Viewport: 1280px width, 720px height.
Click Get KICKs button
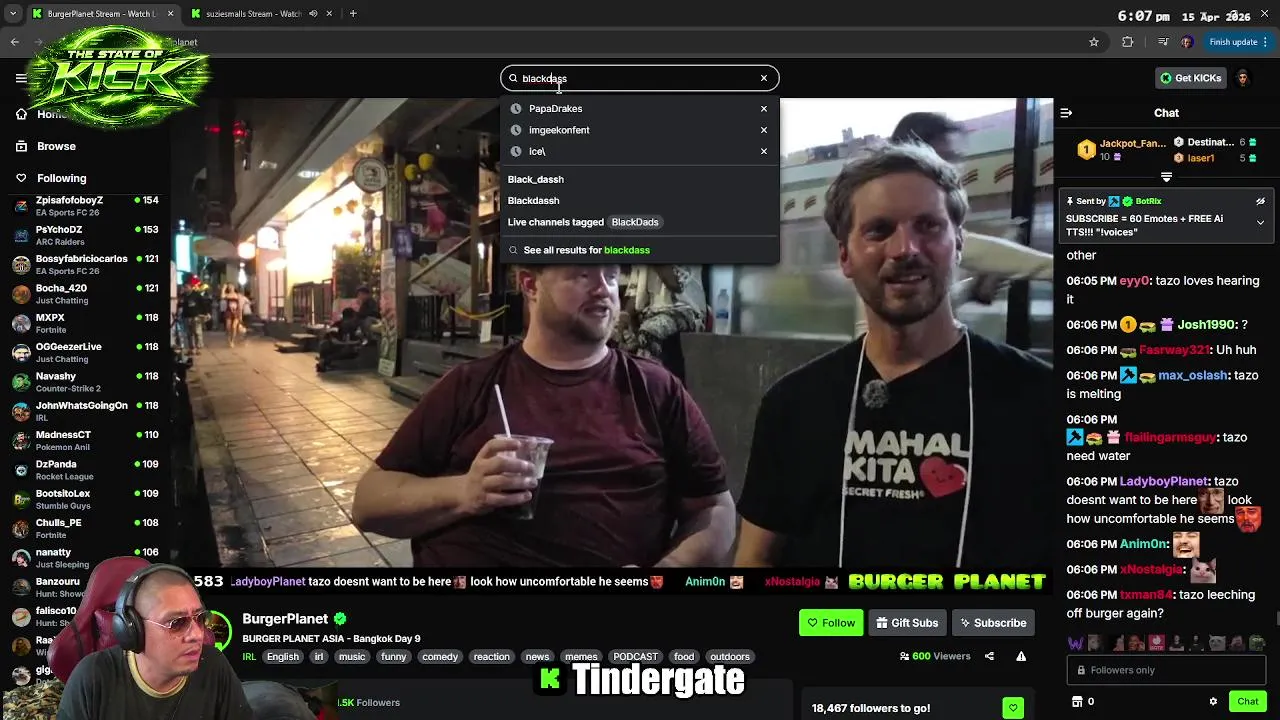1190,78
